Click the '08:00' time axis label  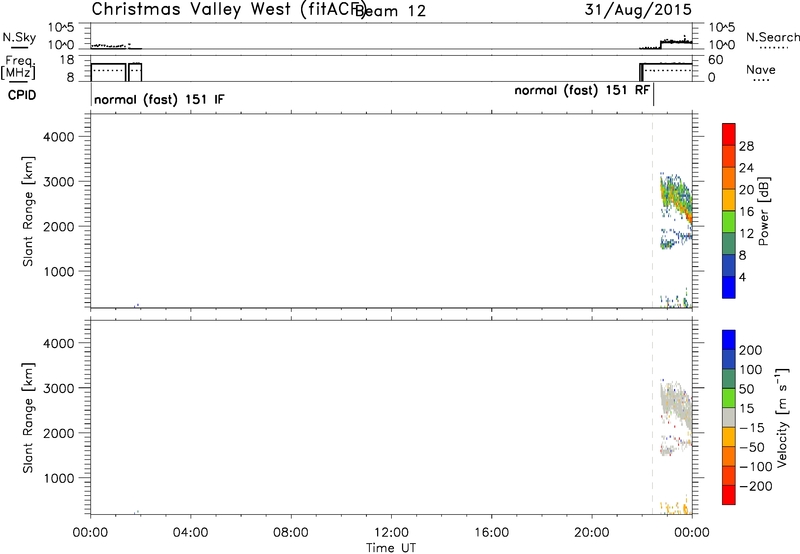tap(291, 533)
